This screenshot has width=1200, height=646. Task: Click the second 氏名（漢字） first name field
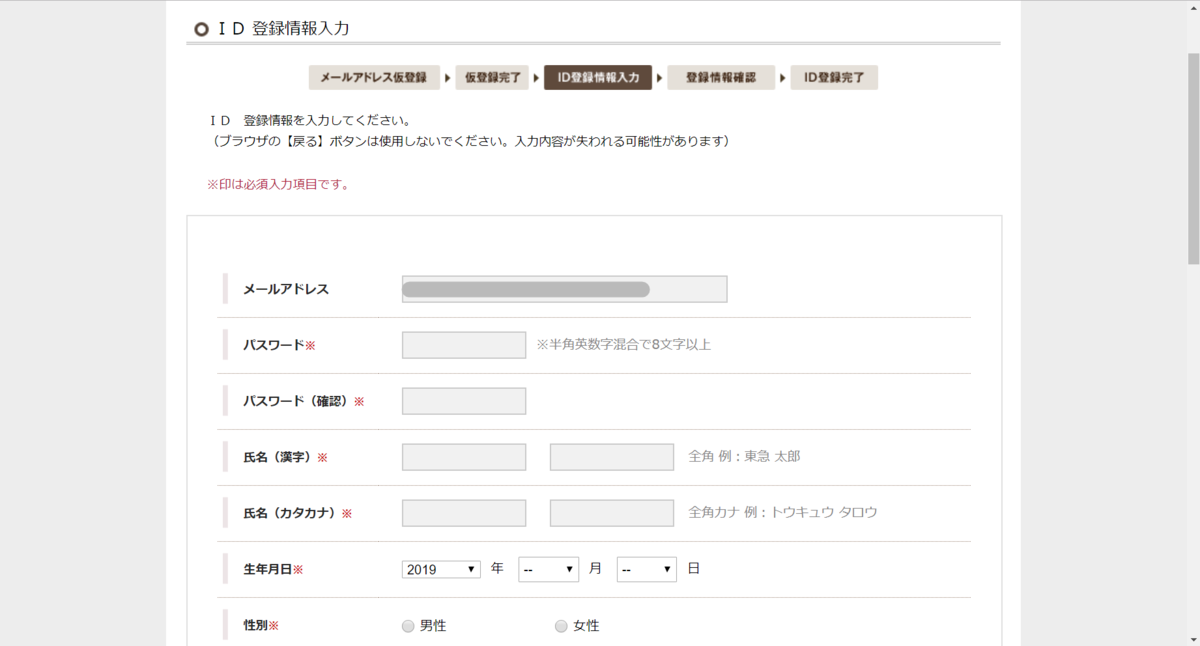(611, 456)
